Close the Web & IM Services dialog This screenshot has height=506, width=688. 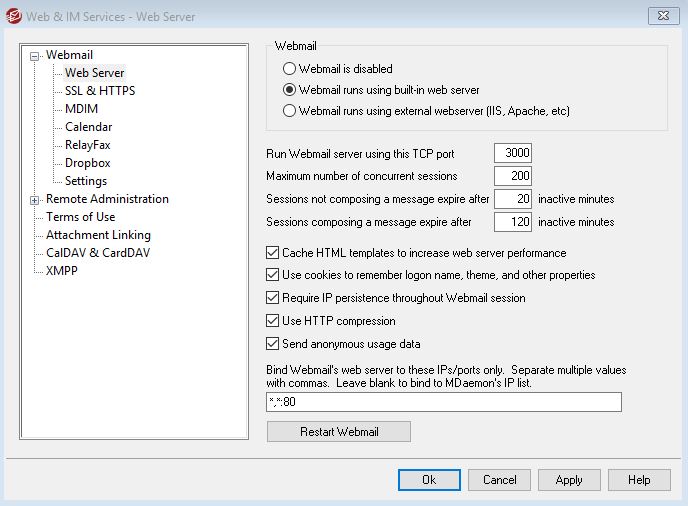pos(663,16)
